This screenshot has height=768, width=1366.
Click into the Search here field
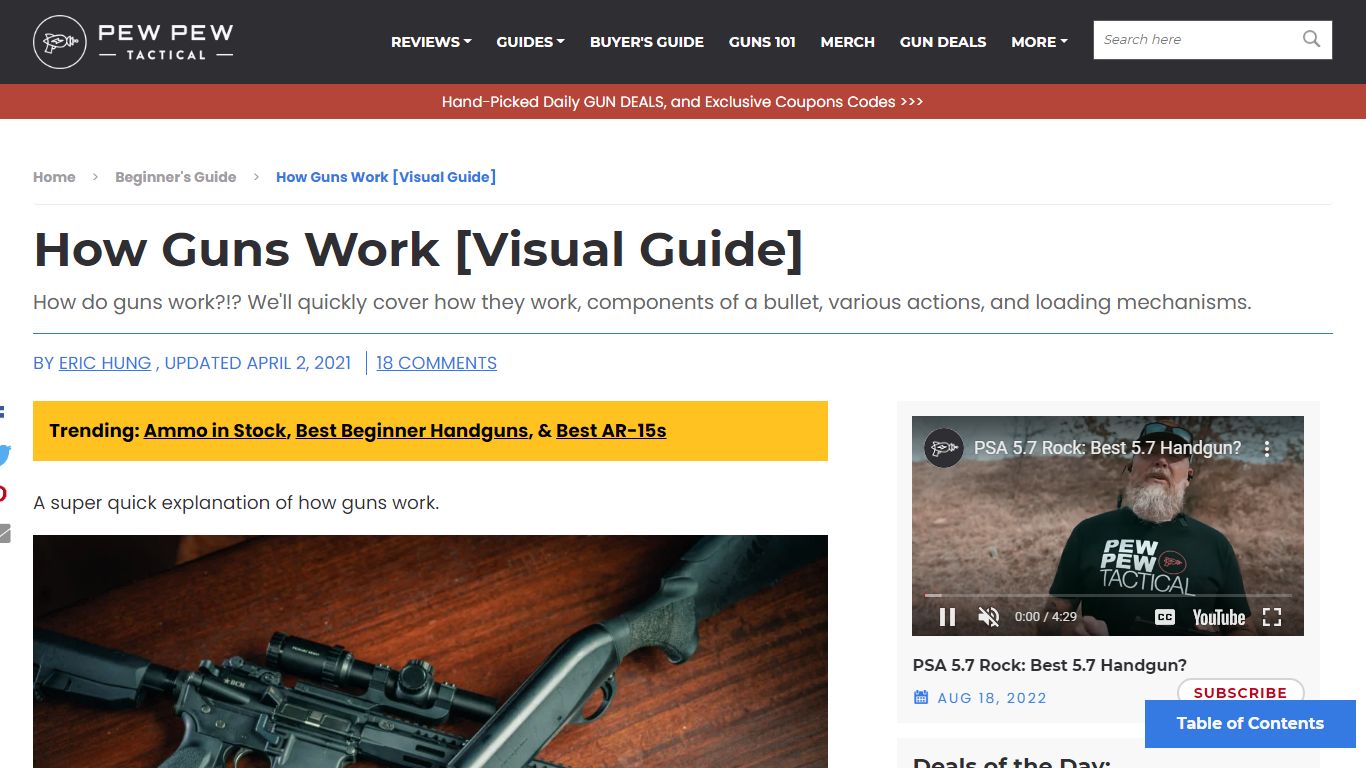(1195, 40)
